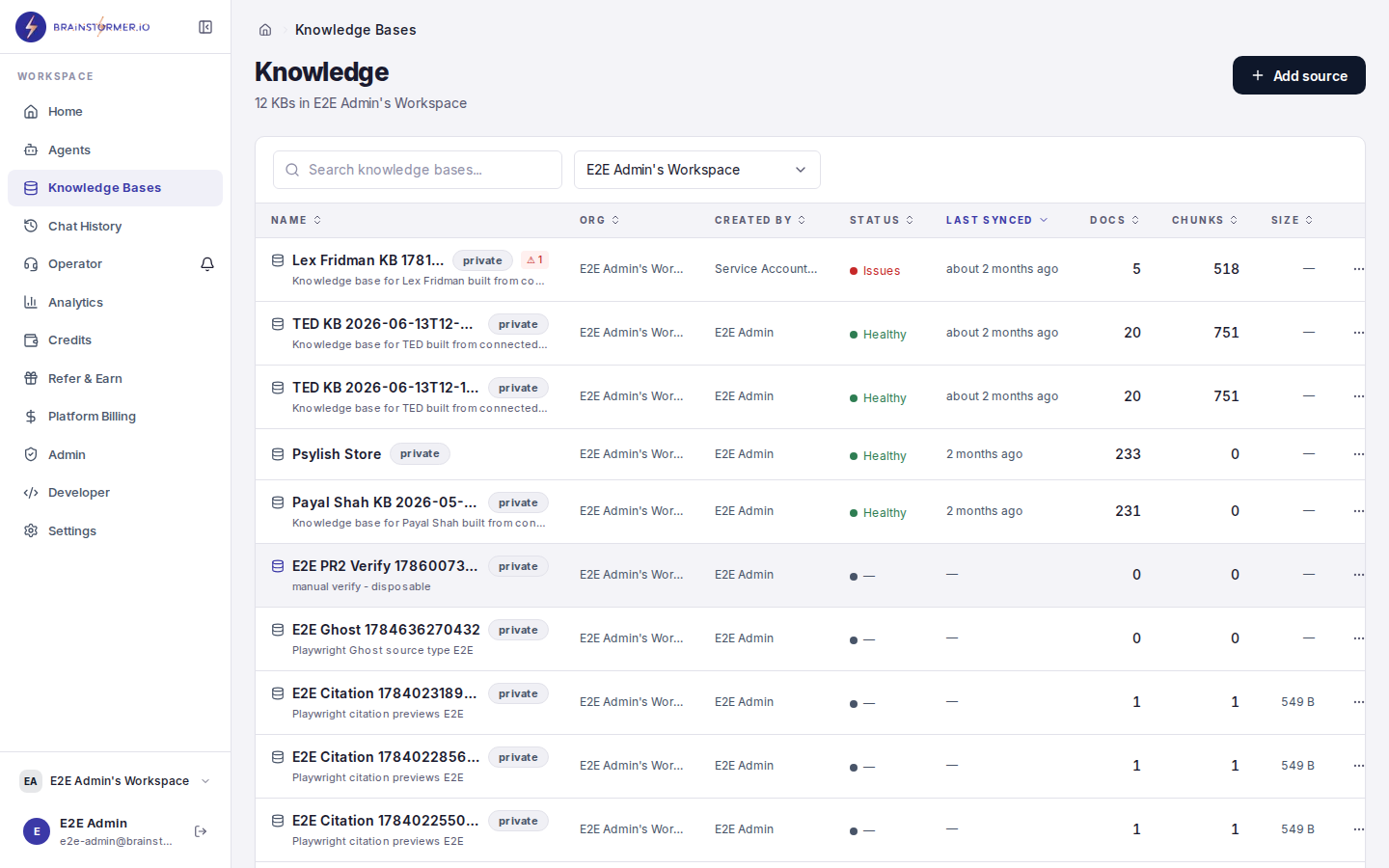Image resolution: width=1389 pixels, height=868 pixels.
Task: Open row menu for E2E PR2 Verify
Action: tap(1358, 575)
